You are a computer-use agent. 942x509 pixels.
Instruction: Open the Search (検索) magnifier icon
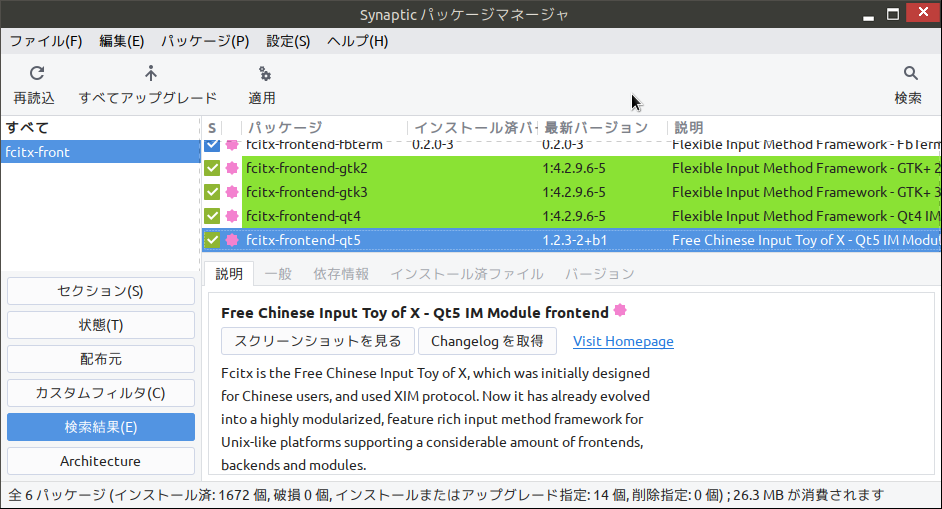click(x=911, y=73)
